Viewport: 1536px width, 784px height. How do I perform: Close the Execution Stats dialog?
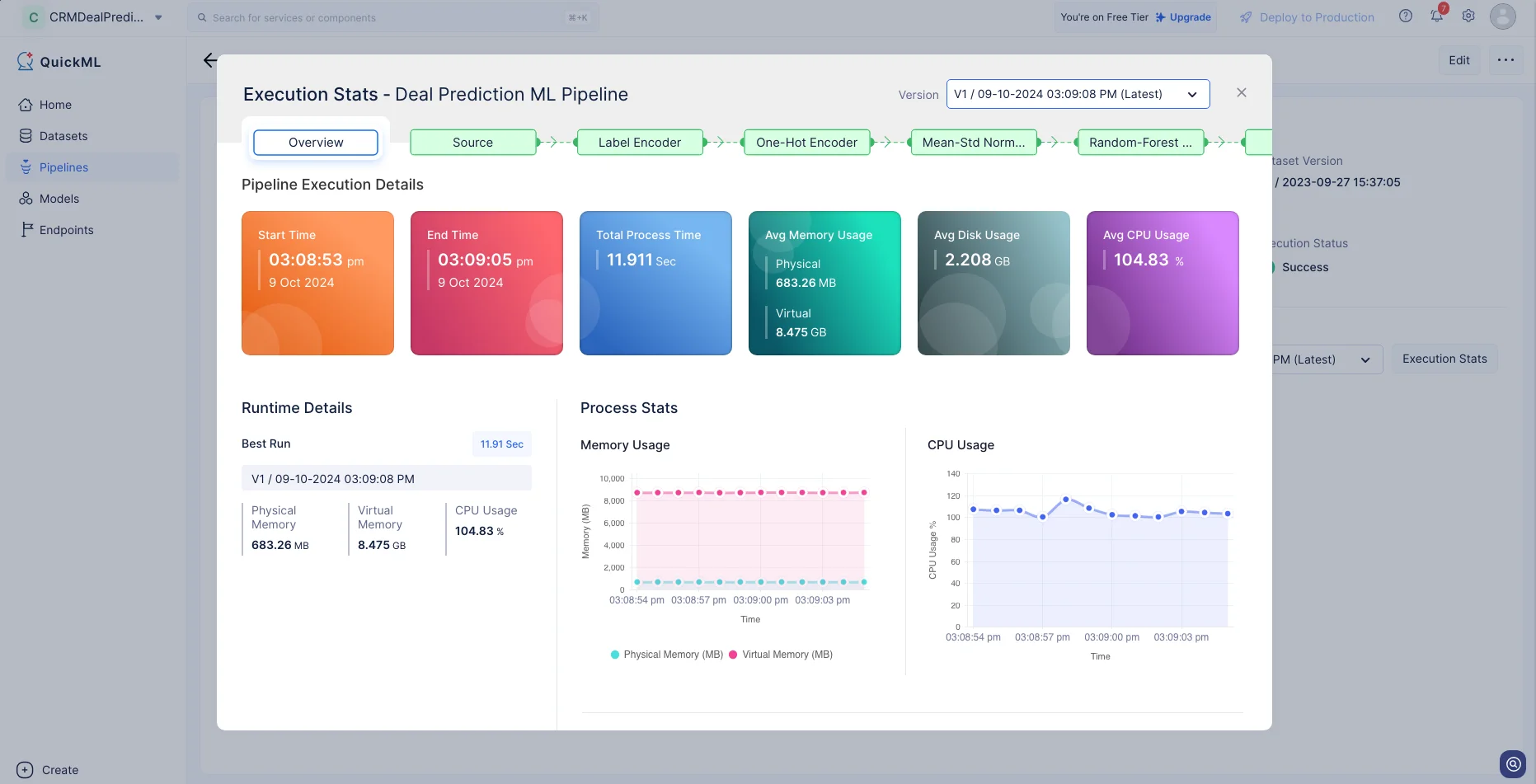(1242, 93)
